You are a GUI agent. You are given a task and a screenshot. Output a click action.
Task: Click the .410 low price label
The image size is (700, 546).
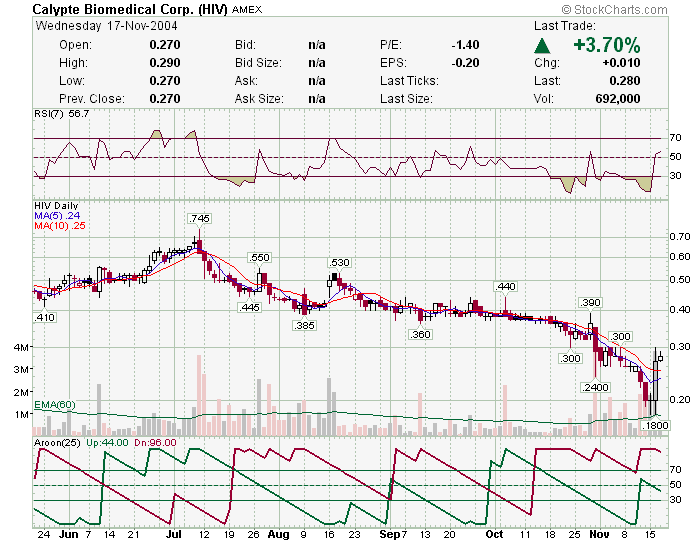pyautogui.click(x=45, y=317)
